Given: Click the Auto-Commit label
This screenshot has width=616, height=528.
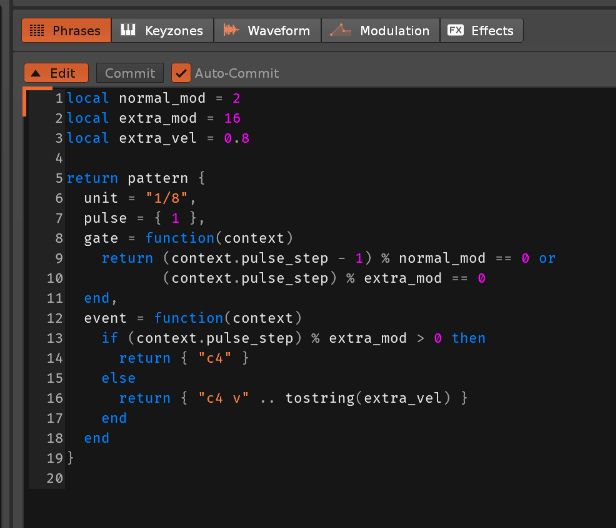Looking at the screenshot, I should 237,73.
